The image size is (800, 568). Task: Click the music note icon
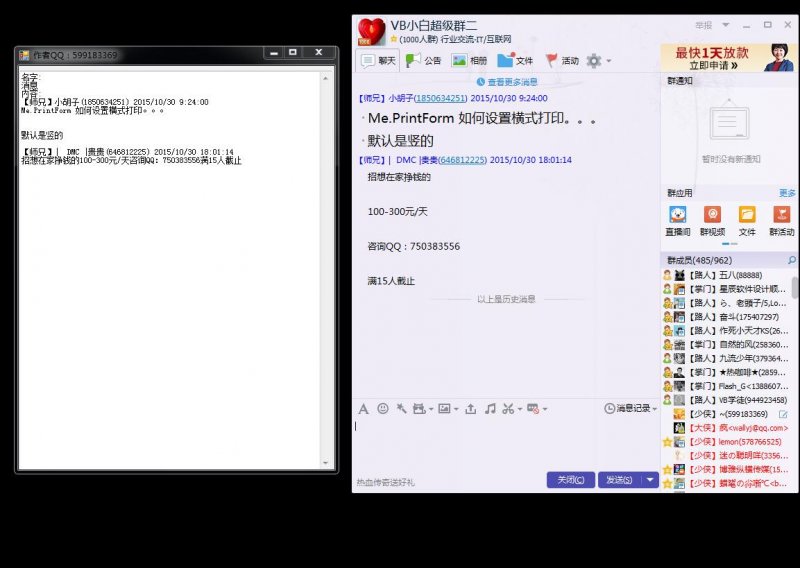490,408
